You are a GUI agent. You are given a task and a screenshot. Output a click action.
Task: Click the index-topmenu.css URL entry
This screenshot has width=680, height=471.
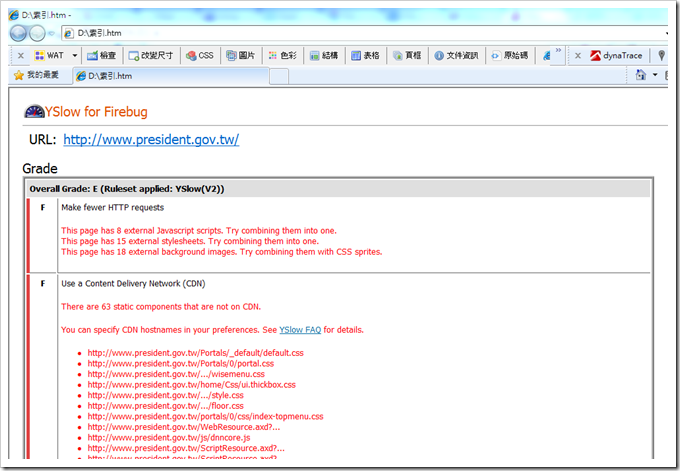[x=206, y=416]
